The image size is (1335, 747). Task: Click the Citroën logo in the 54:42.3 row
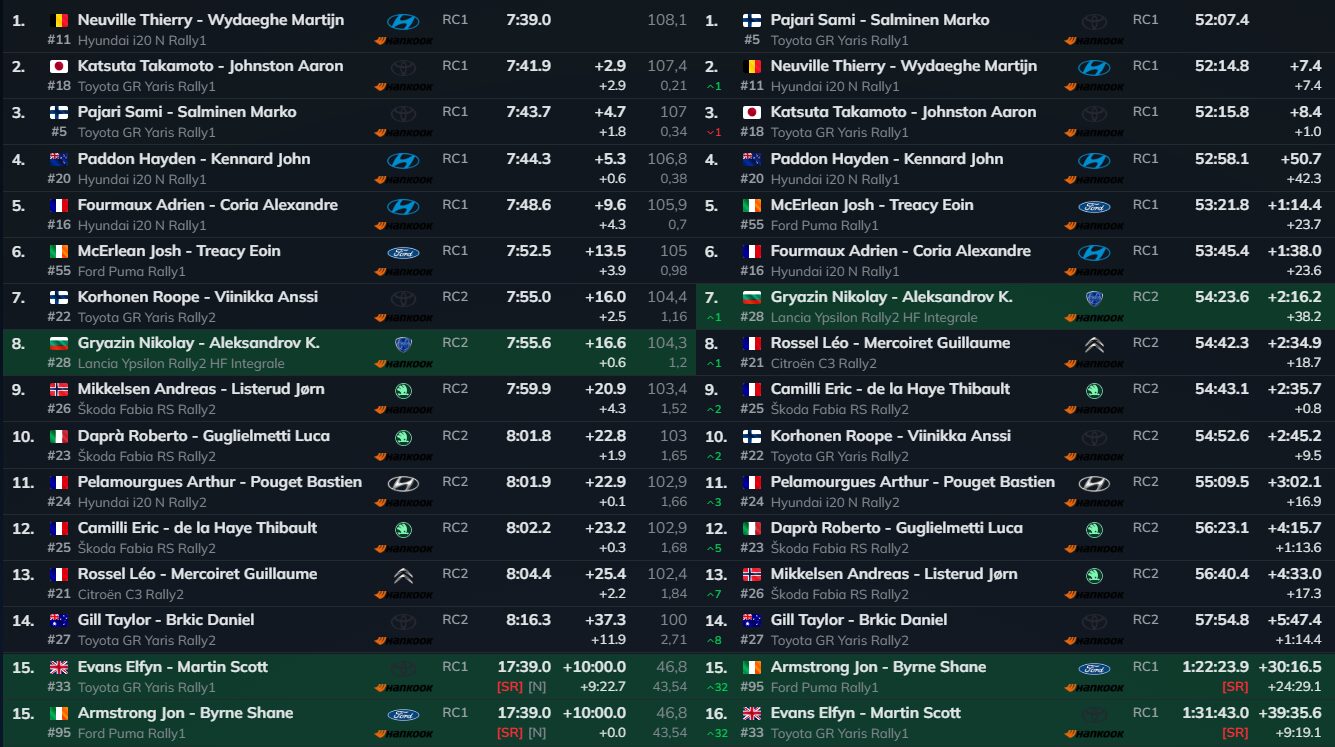(x=1094, y=345)
